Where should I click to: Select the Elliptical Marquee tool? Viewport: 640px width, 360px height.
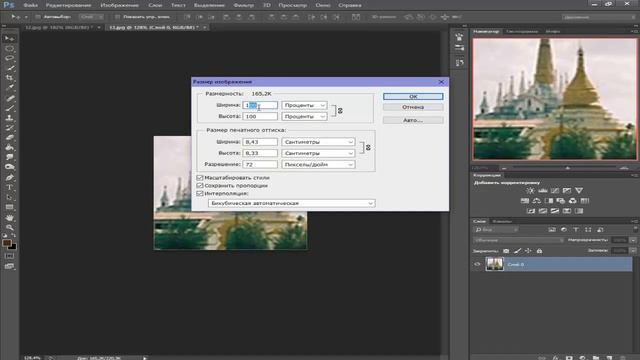point(9,49)
